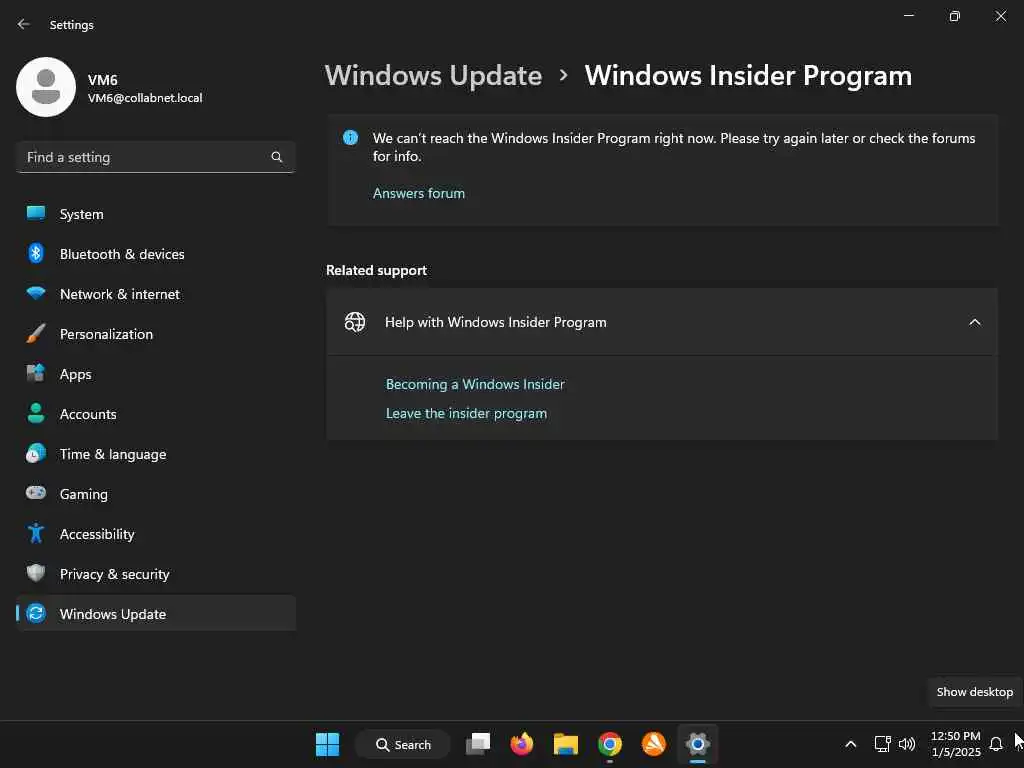Open Task View from the taskbar
This screenshot has width=1024, height=768.
[478, 744]
